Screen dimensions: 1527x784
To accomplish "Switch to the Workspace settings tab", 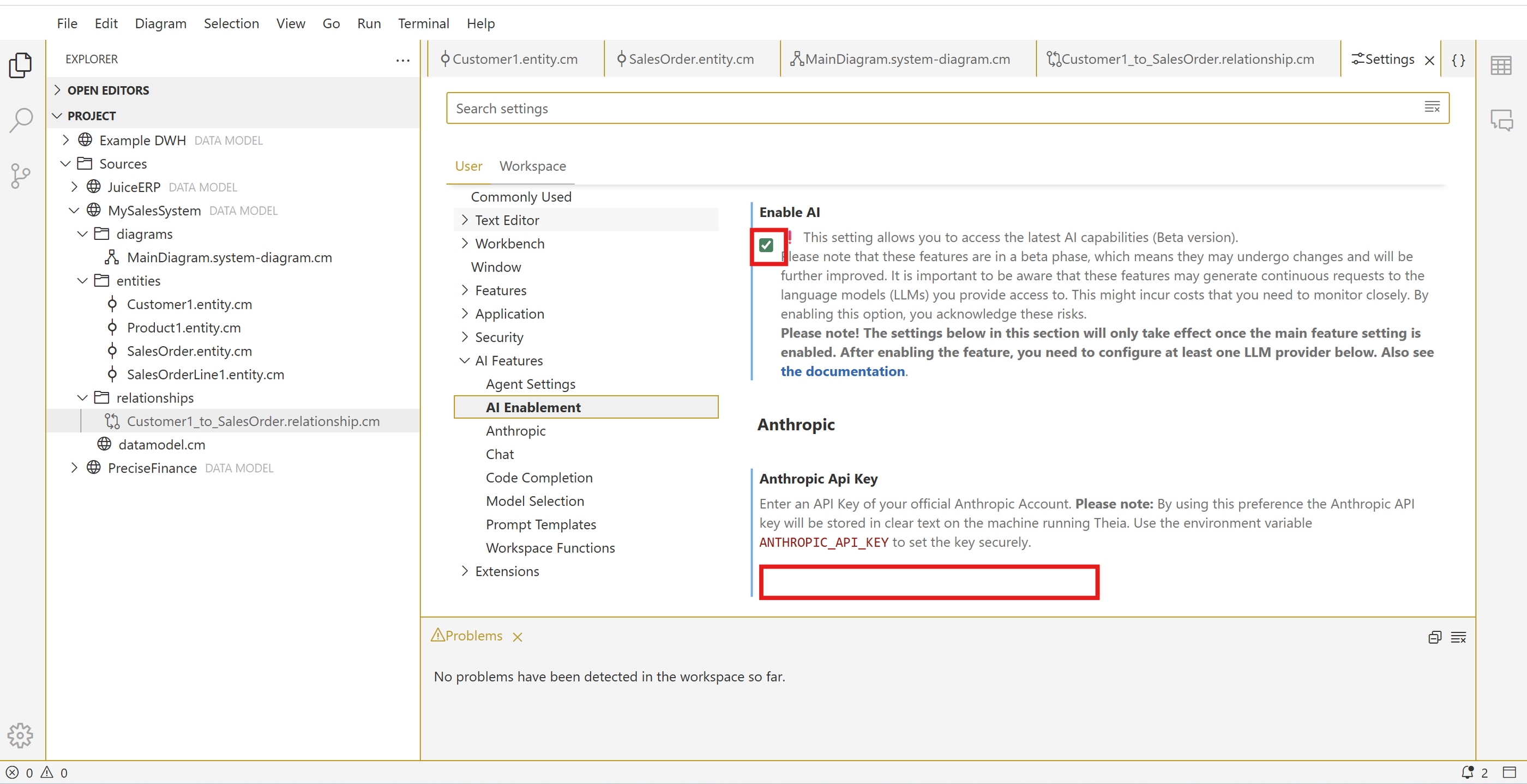I will [x=532, y=166].
